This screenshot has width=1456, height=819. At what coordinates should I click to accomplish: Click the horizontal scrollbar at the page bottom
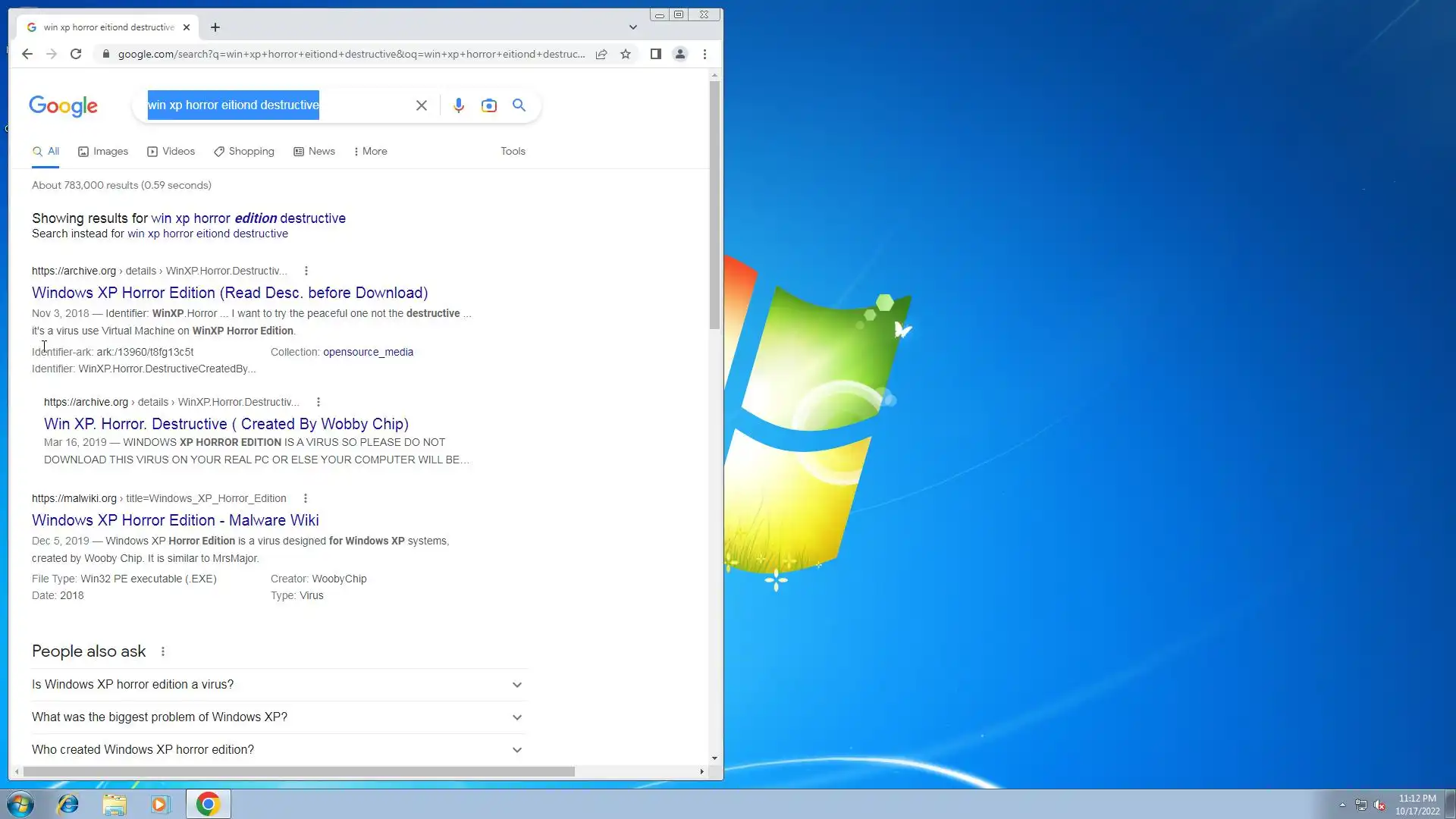[299, 771]
